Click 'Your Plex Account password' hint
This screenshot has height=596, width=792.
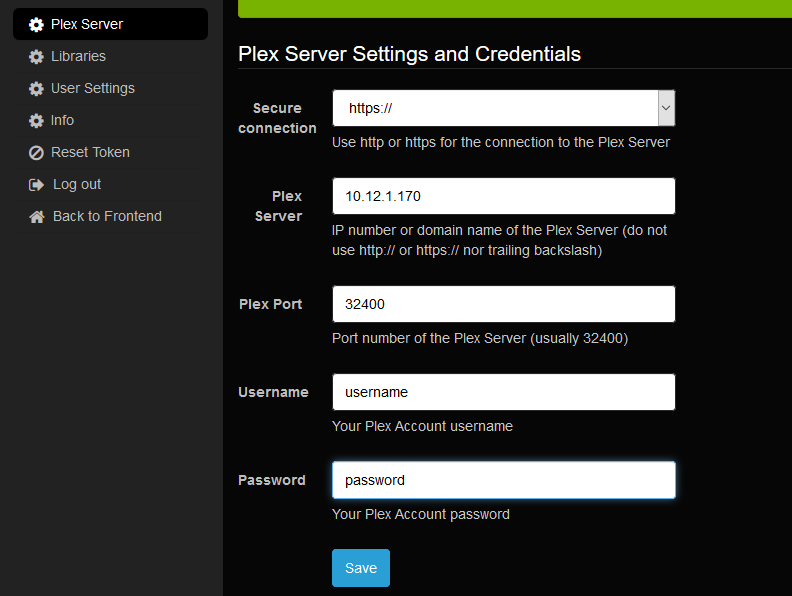421,514
